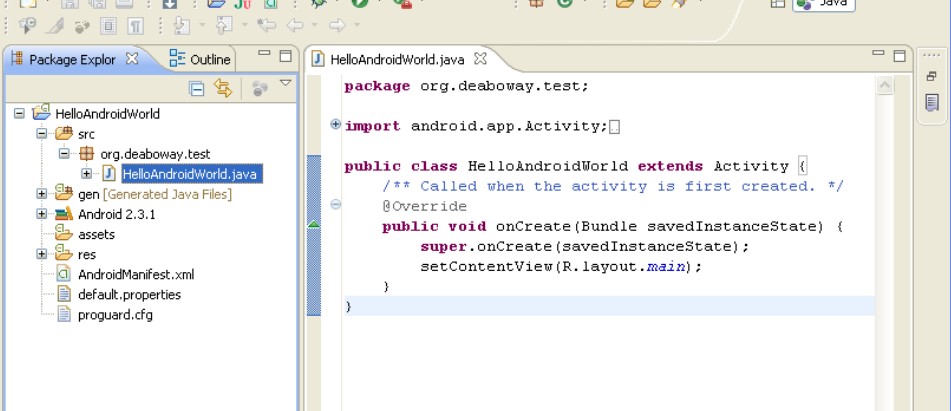Select the HelloAndroidWorld project

click(x=107, y=113)
